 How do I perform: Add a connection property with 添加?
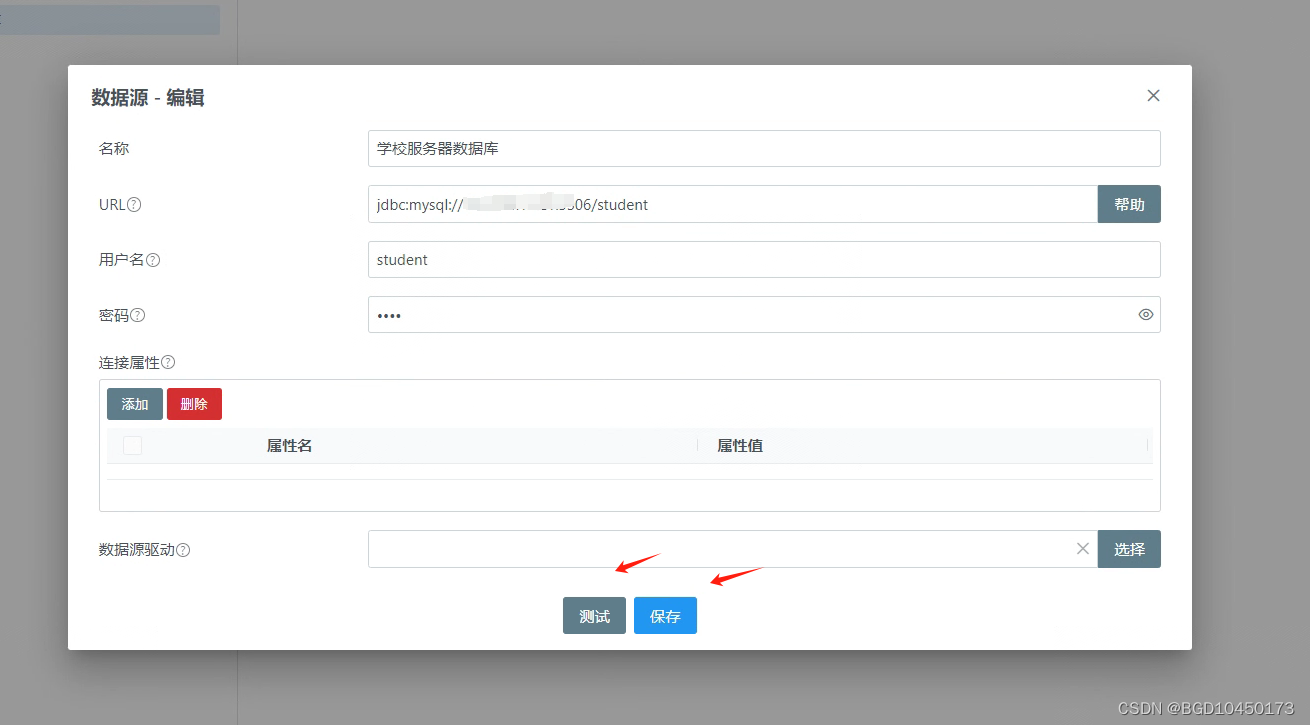tap(134, 403)
